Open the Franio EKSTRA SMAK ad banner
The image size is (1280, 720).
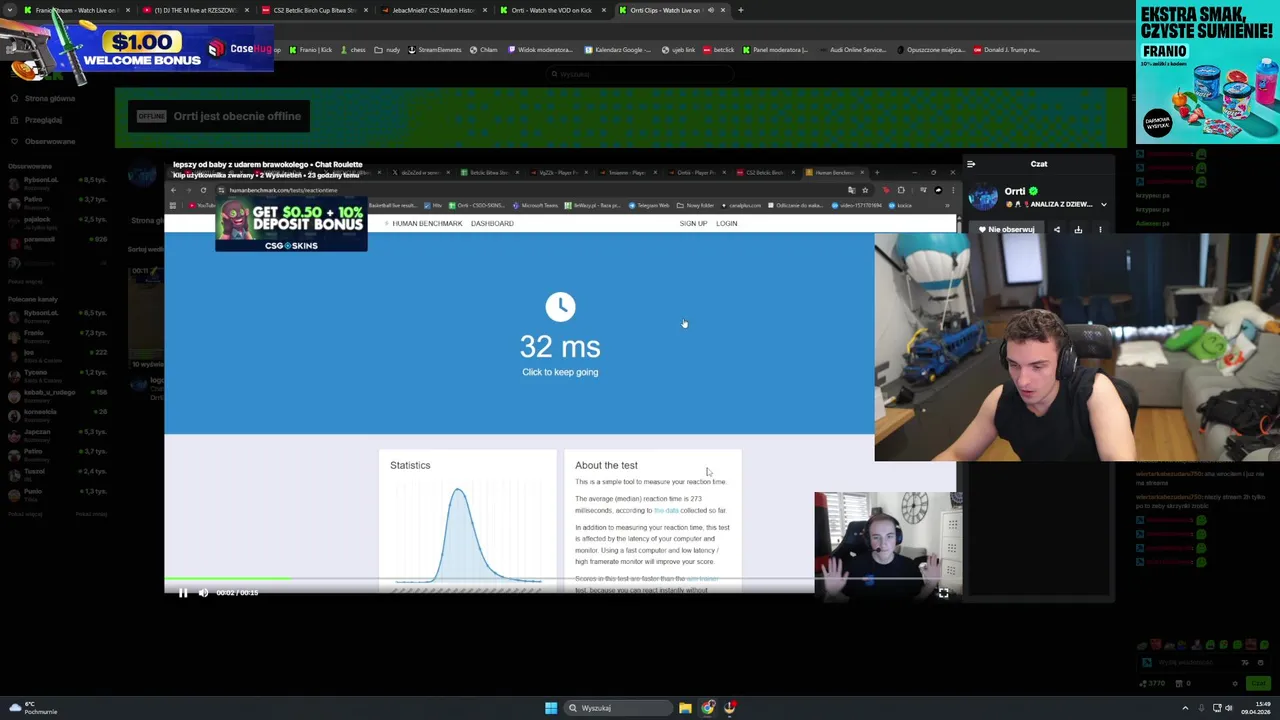pyautogui.click(x=1208, y=72)
